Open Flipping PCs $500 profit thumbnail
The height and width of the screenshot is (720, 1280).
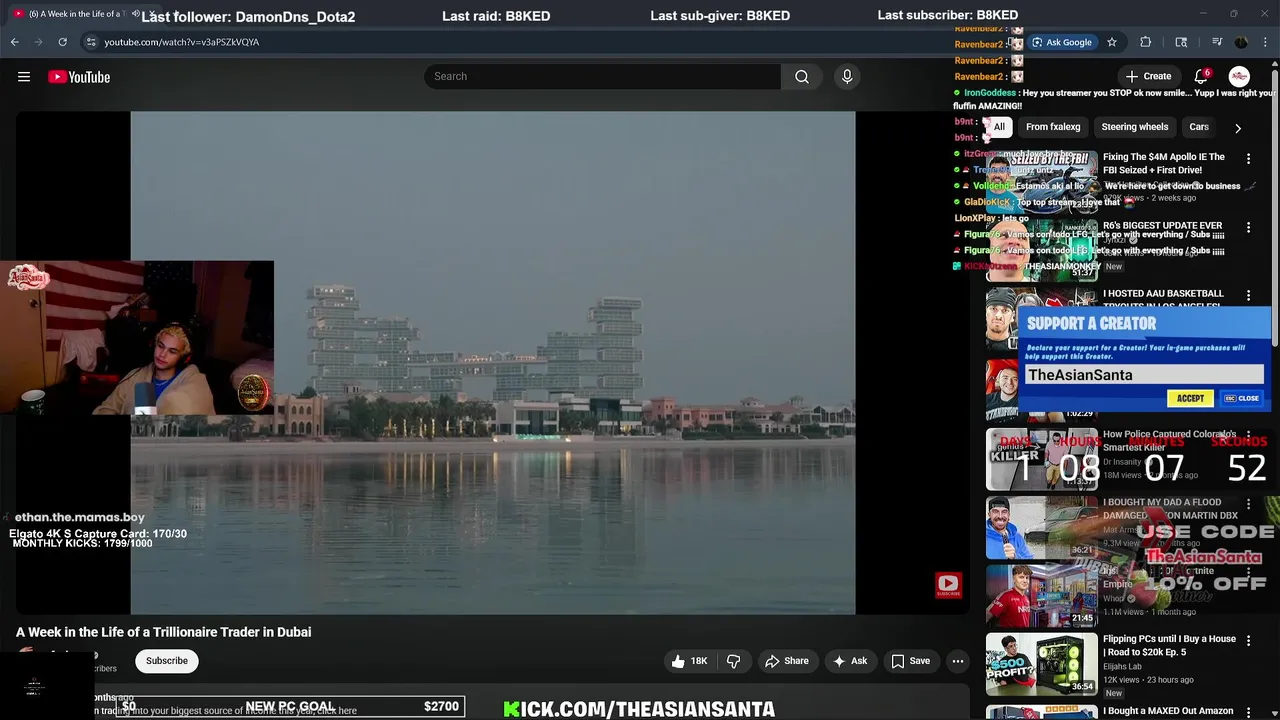tap(1042, 663)
